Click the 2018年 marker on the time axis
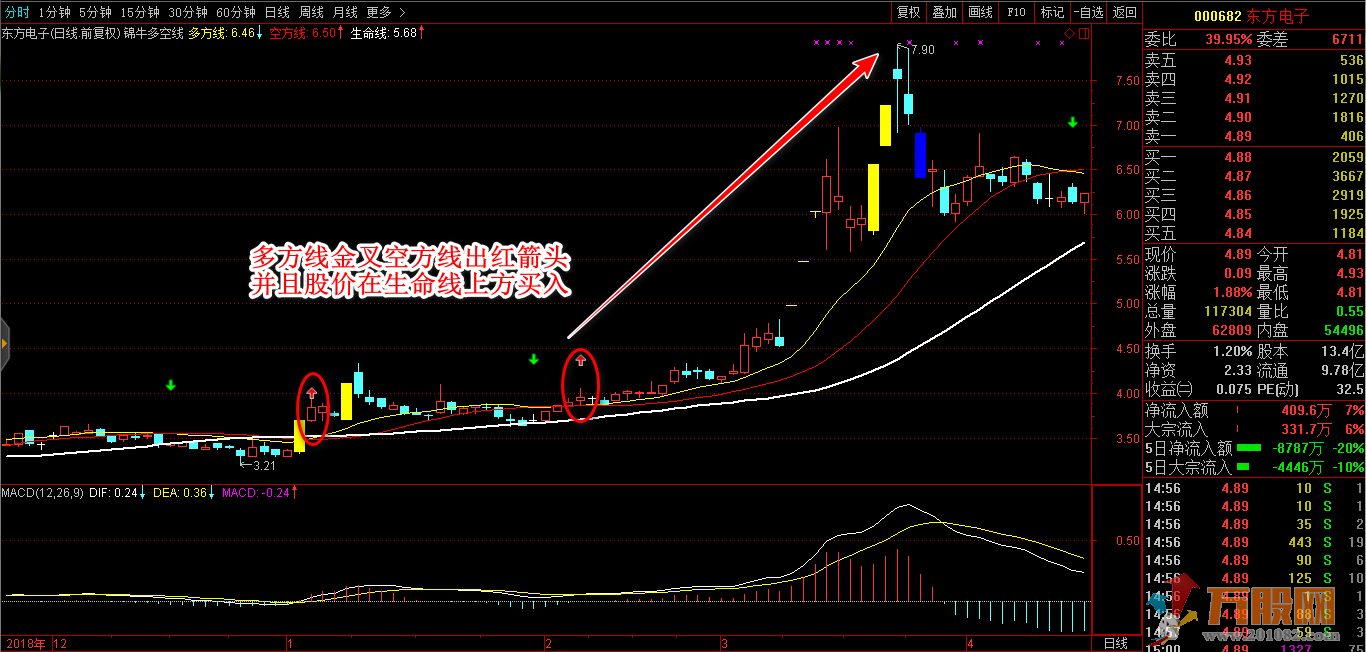The image size is (1366, 652). tap(26, 643)
